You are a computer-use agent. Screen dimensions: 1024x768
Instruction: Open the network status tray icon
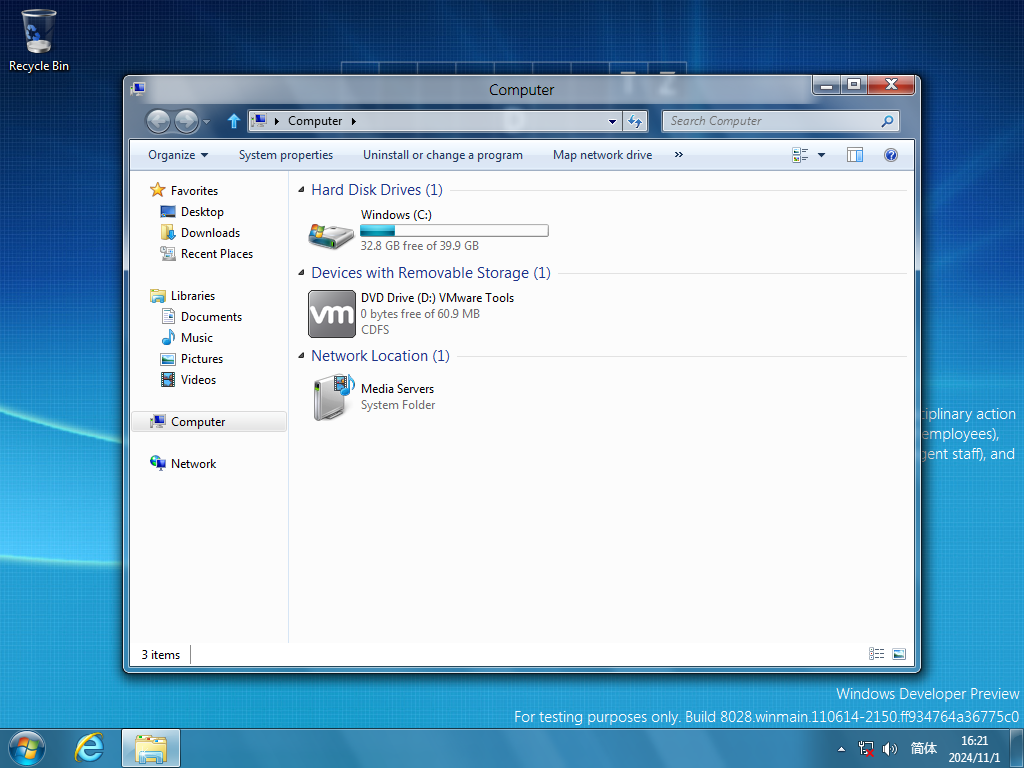coord(867,748)
